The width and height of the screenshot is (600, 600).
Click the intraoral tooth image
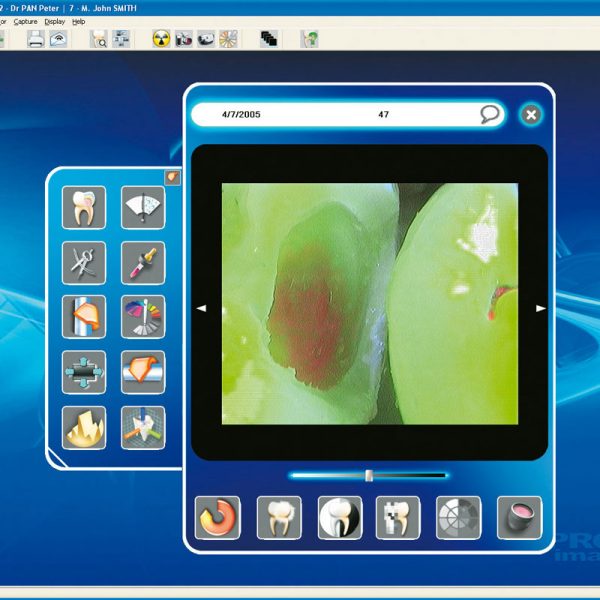tap(370, 304)
